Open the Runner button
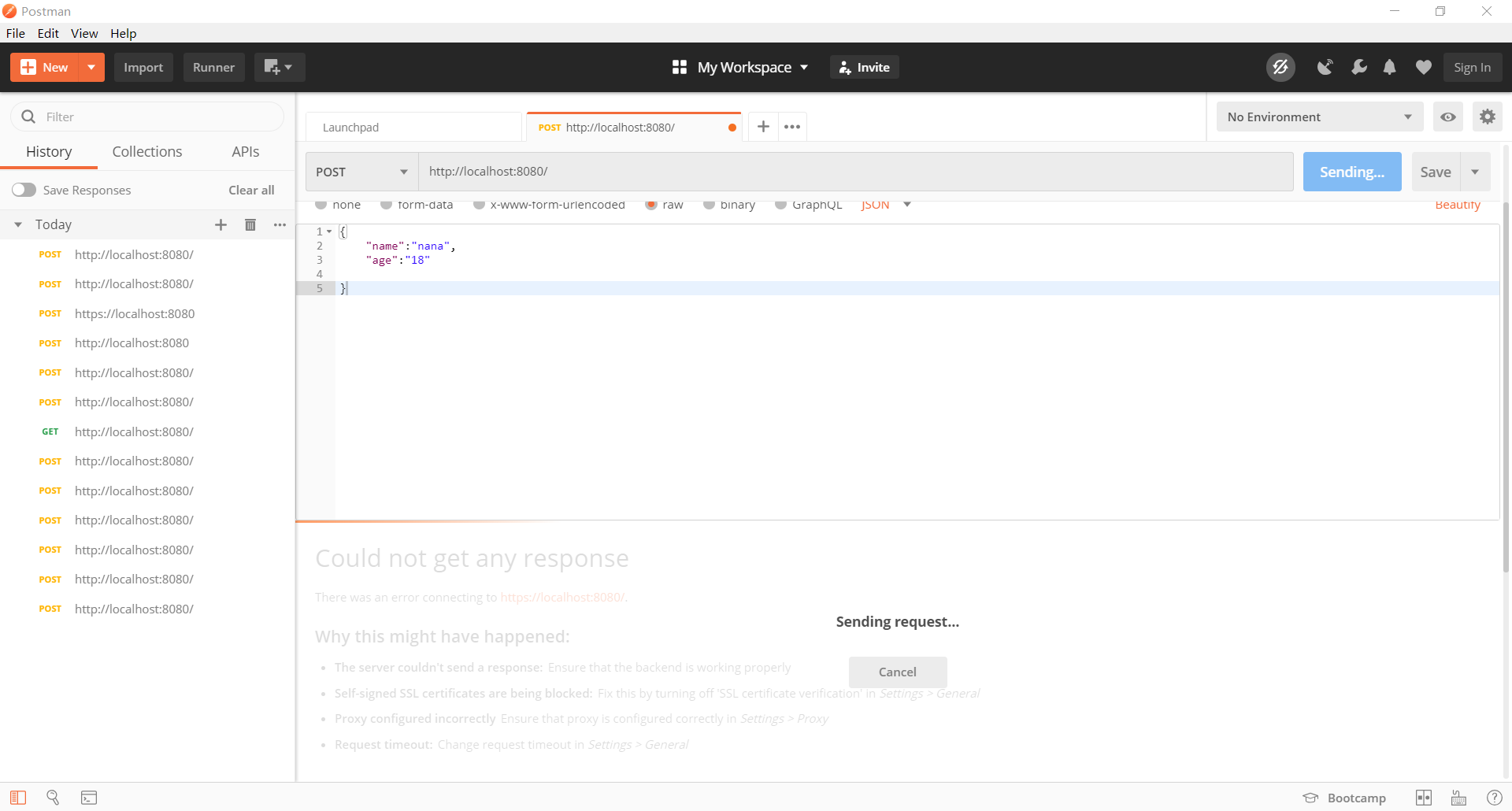 tap(214, 67)
